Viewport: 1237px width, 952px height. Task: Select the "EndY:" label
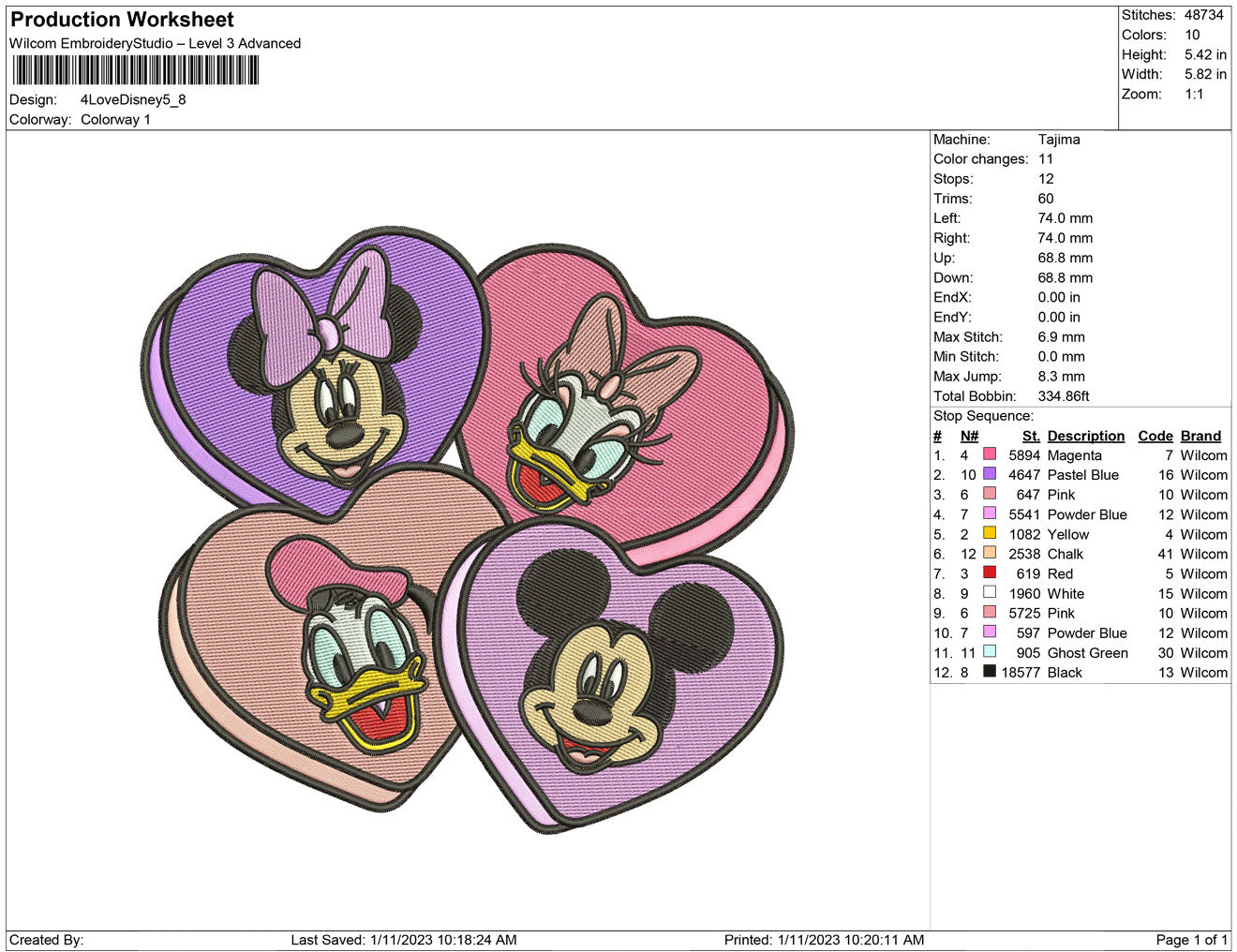tap(952, 316)
